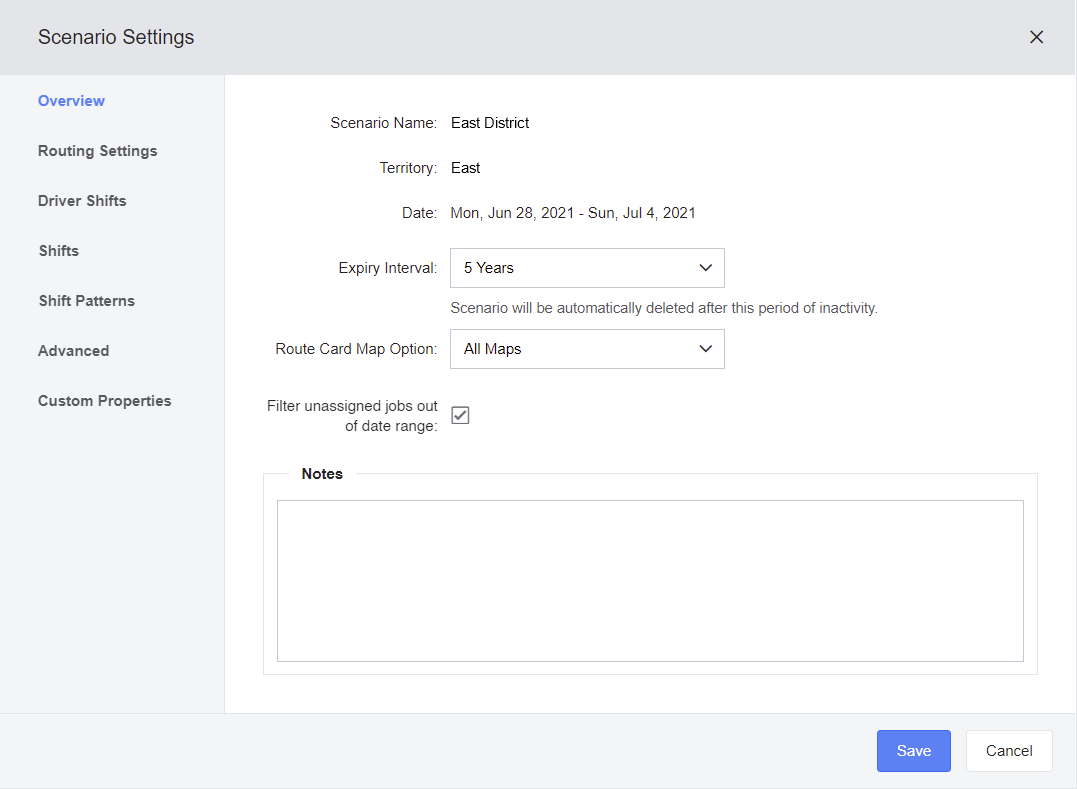This screenshot has width=1077, height=789.
Task: Save the scenario settings
Action: [x=914, y=751]
